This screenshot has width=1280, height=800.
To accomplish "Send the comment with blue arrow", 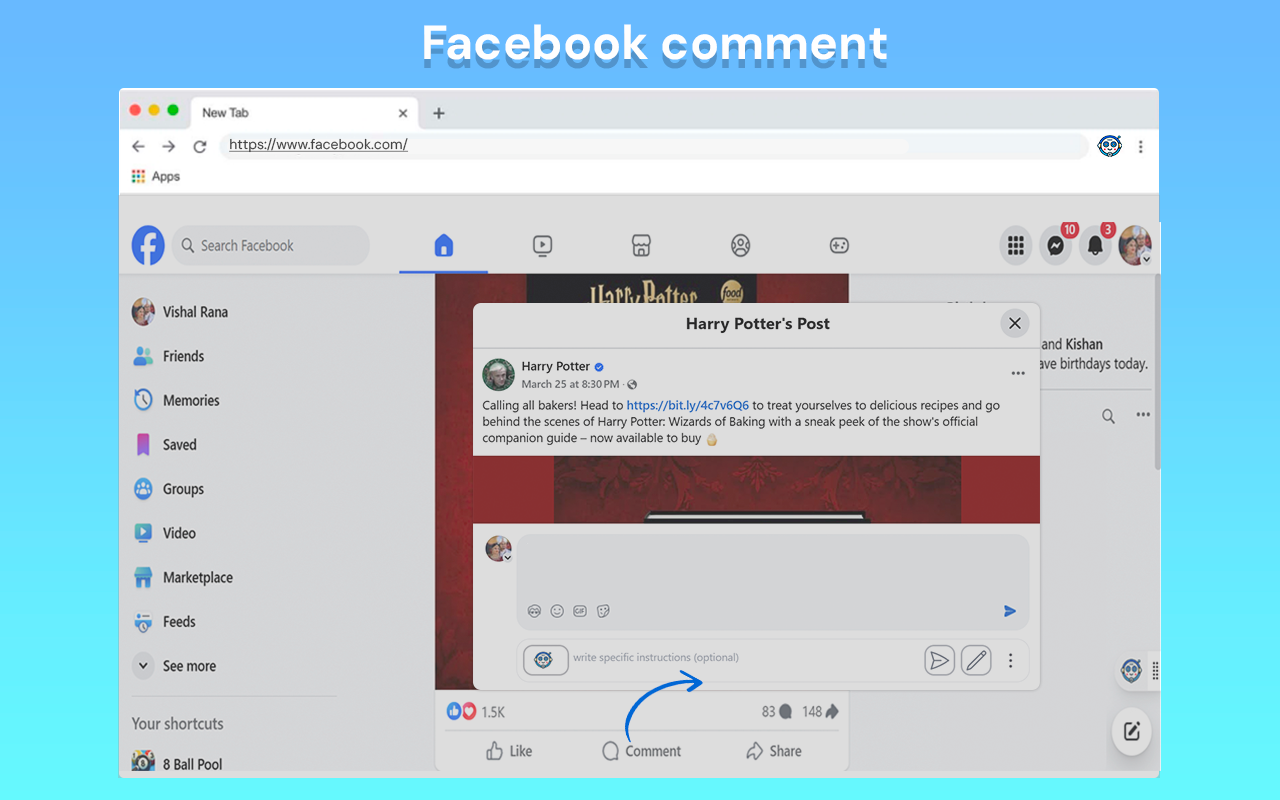I will tap(1010, 611).
